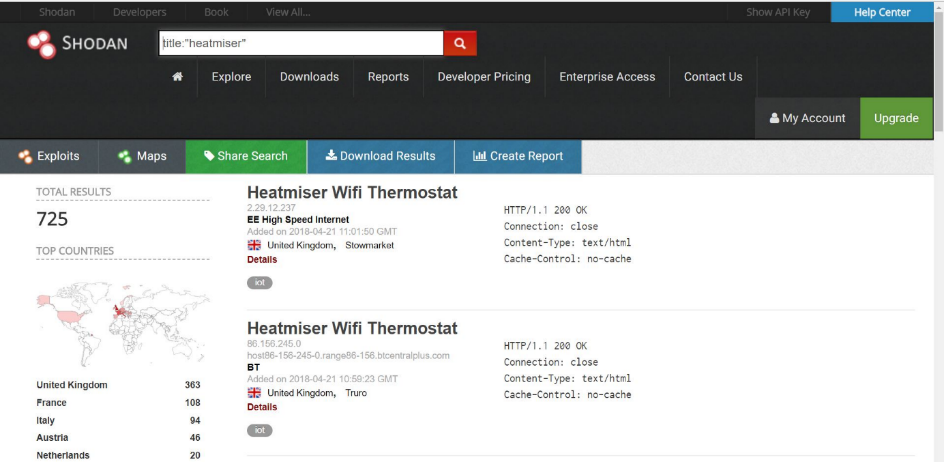Click Create Report button

pos(517,156)
